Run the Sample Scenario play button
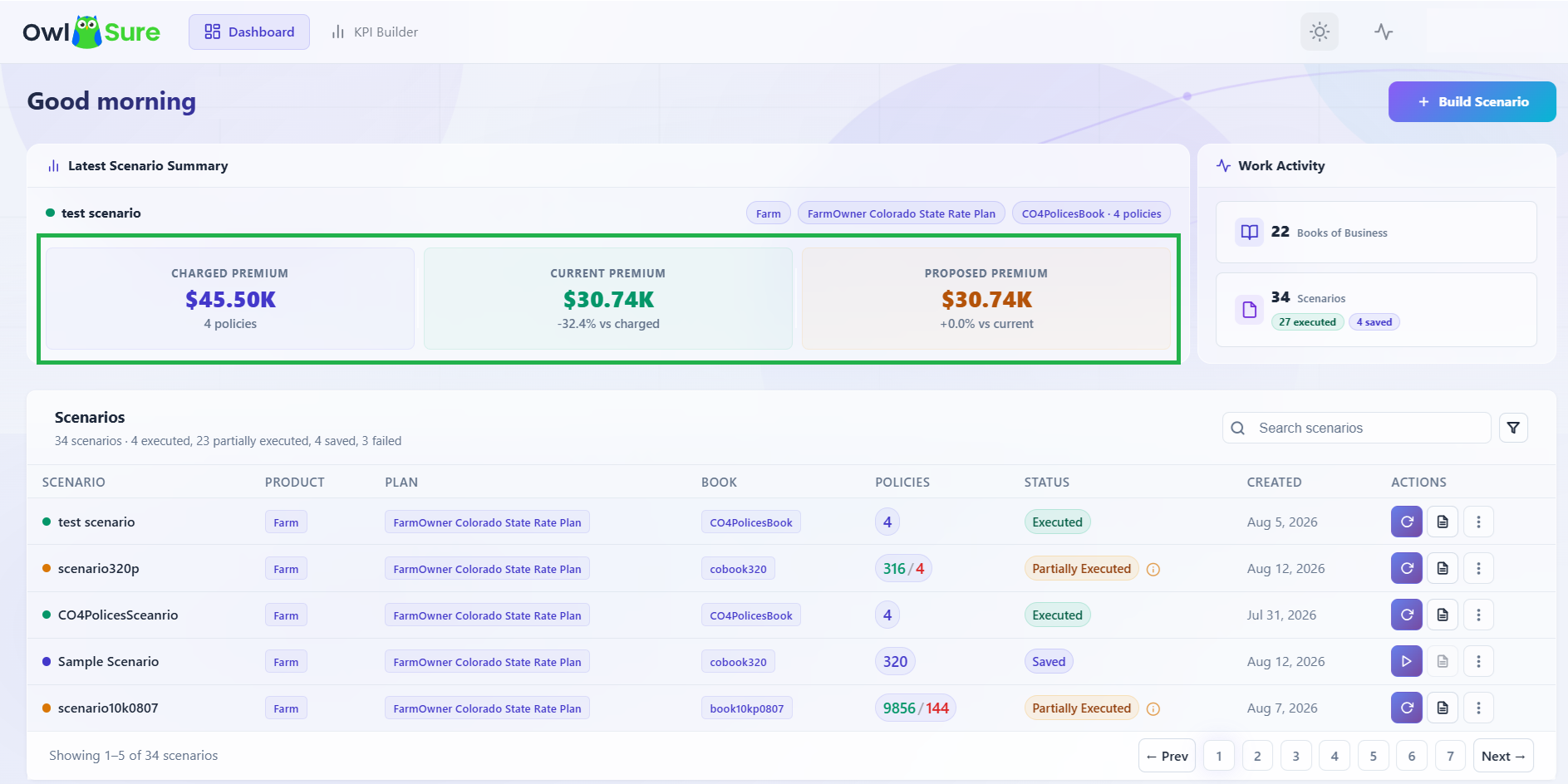This screenshot has width=1568, height=784. tap(1406, 661)
